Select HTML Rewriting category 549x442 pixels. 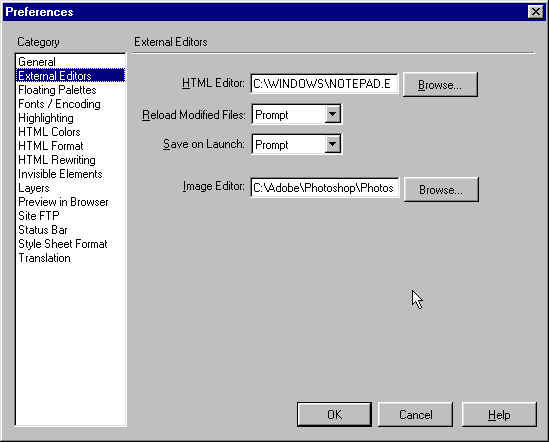point(57,160)
